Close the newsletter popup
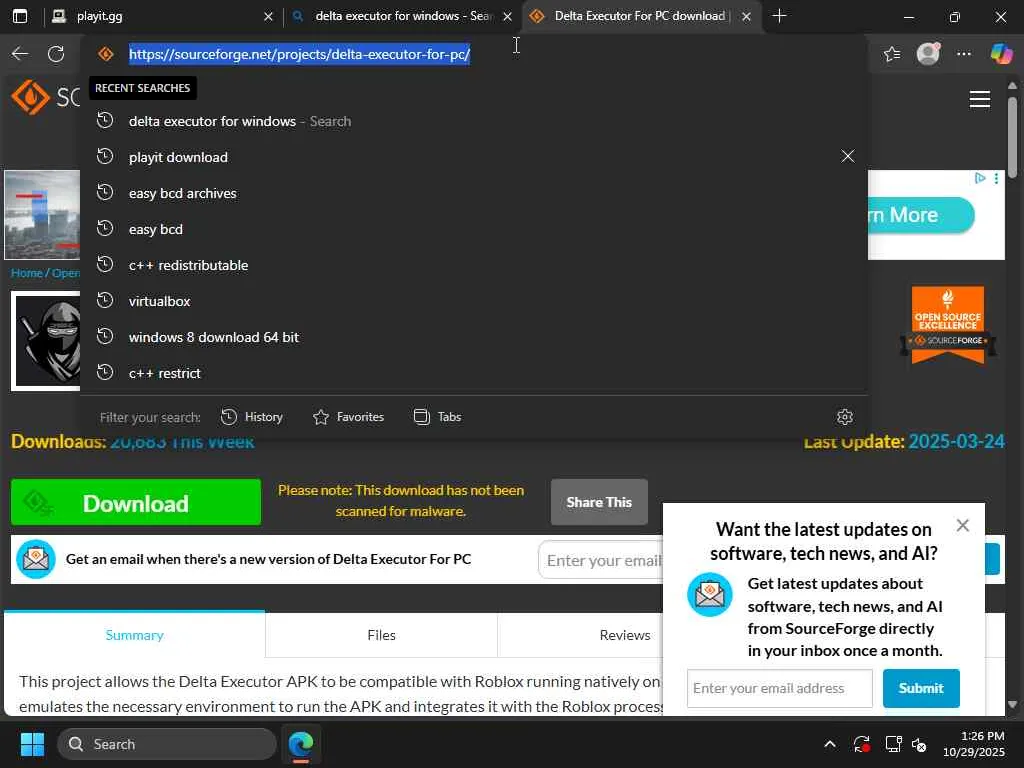 pyautogui.click(x=963, y=526)
